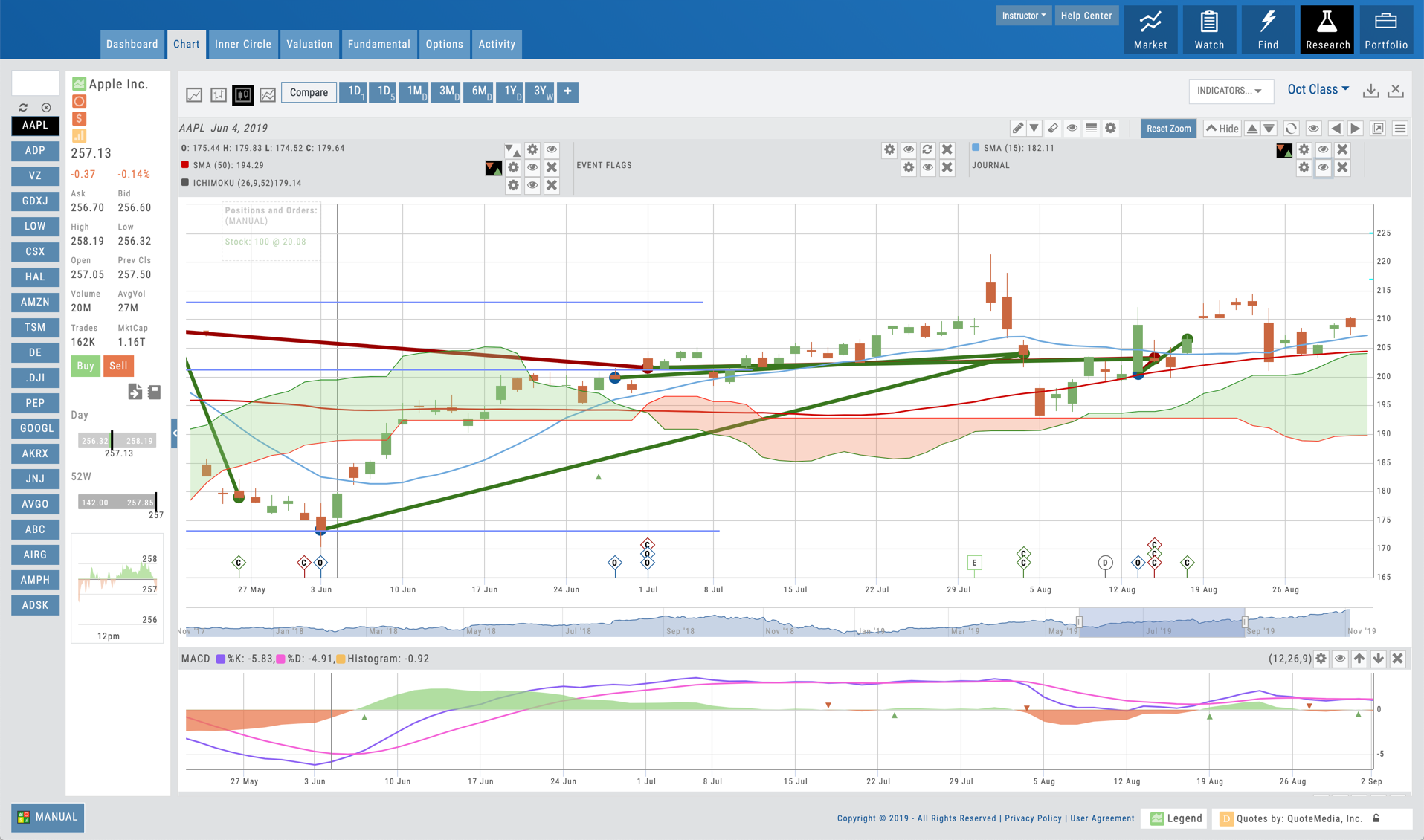Click the green Buy button
1424x840 pixels.
(86, 366)
